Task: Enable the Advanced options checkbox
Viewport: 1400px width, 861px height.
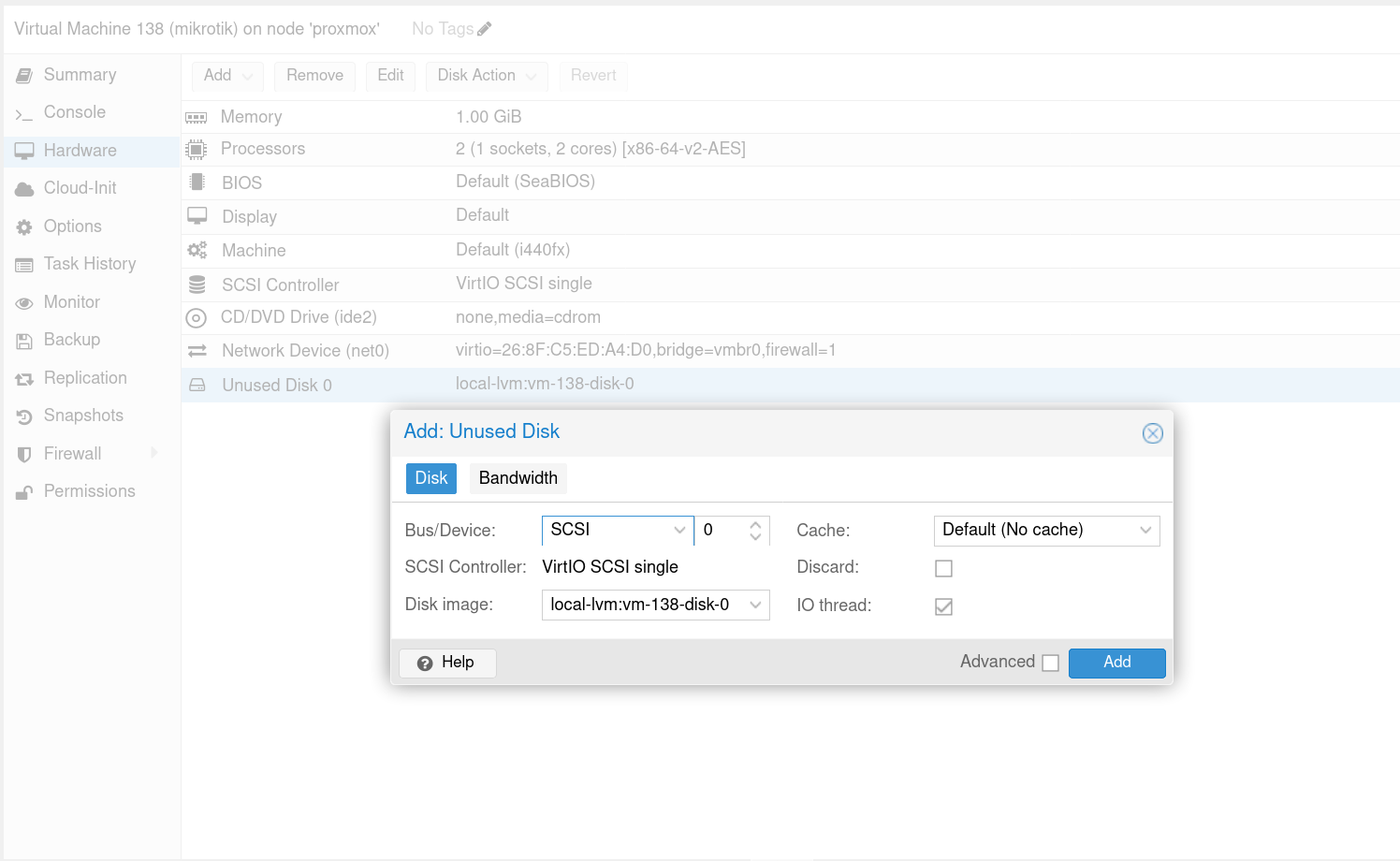Action: [x=1050, y=663]
